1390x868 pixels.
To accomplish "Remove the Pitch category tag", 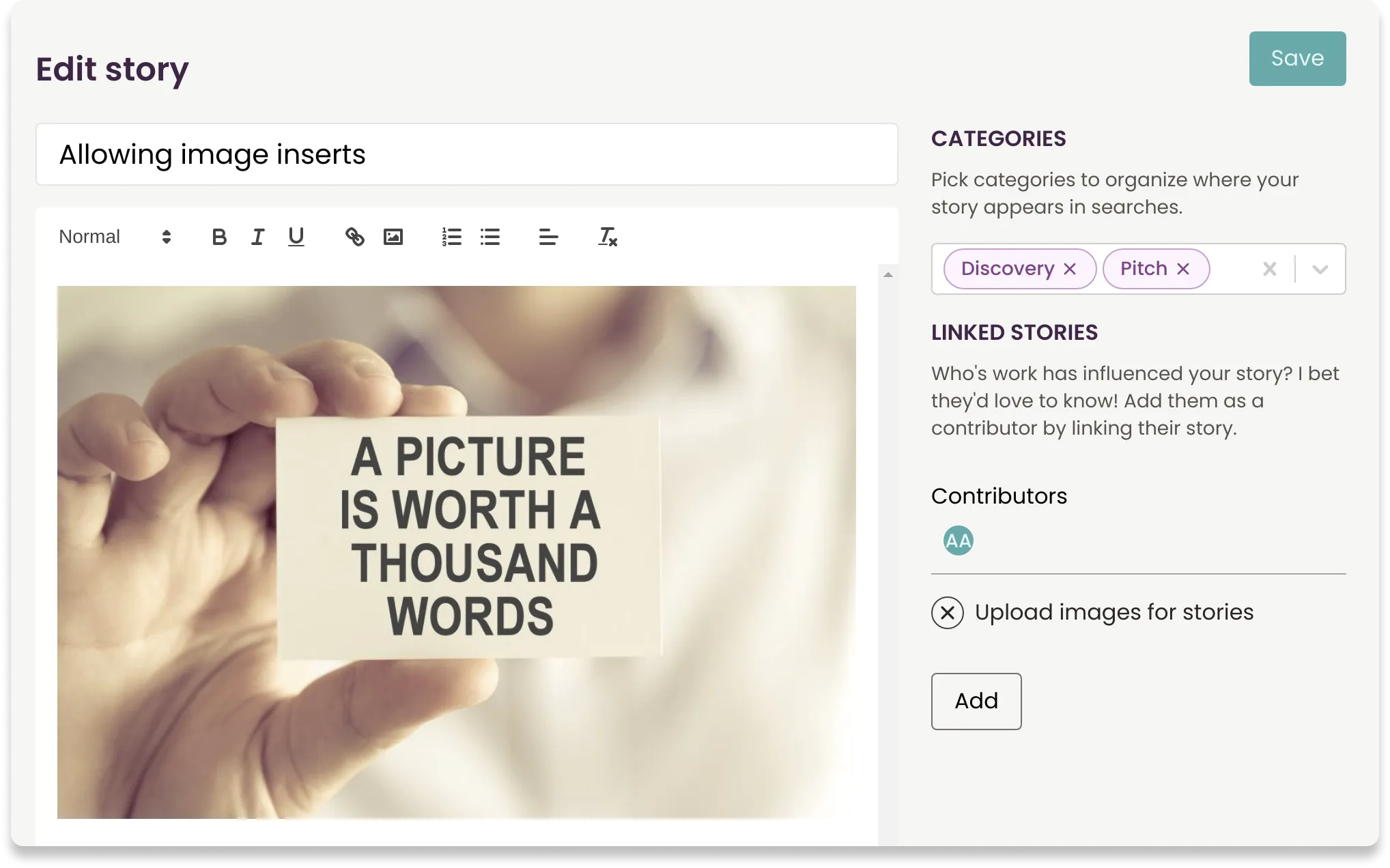I will coord(1183,270).
